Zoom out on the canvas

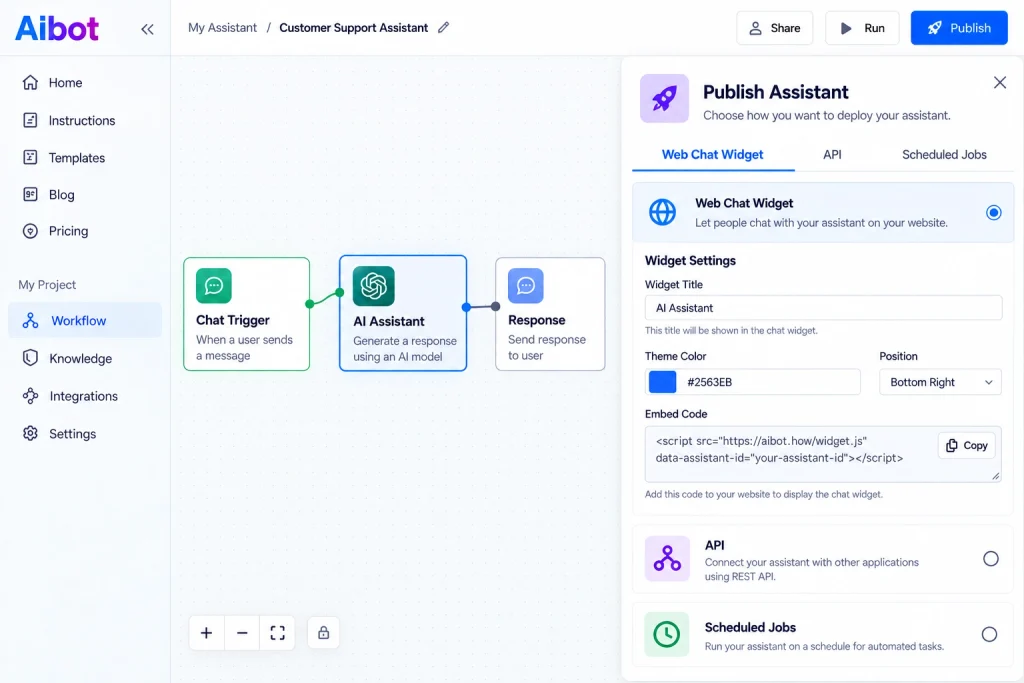[x=242, y=633]
